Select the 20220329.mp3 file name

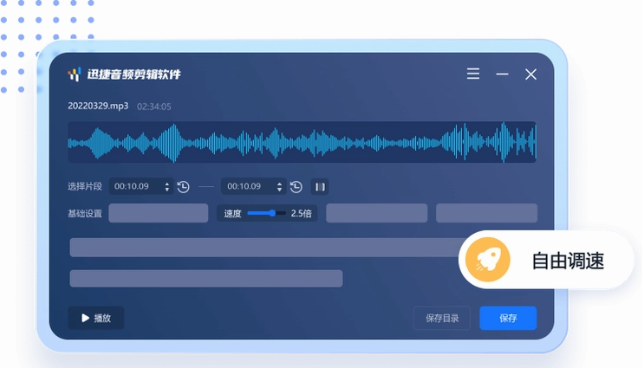coord(98,106)
